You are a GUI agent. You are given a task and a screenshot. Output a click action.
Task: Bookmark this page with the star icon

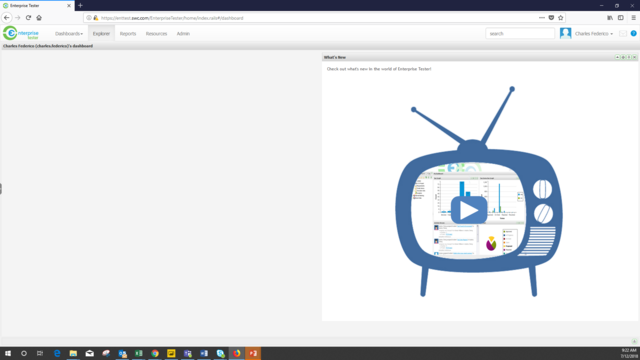(x=561, y=18)
